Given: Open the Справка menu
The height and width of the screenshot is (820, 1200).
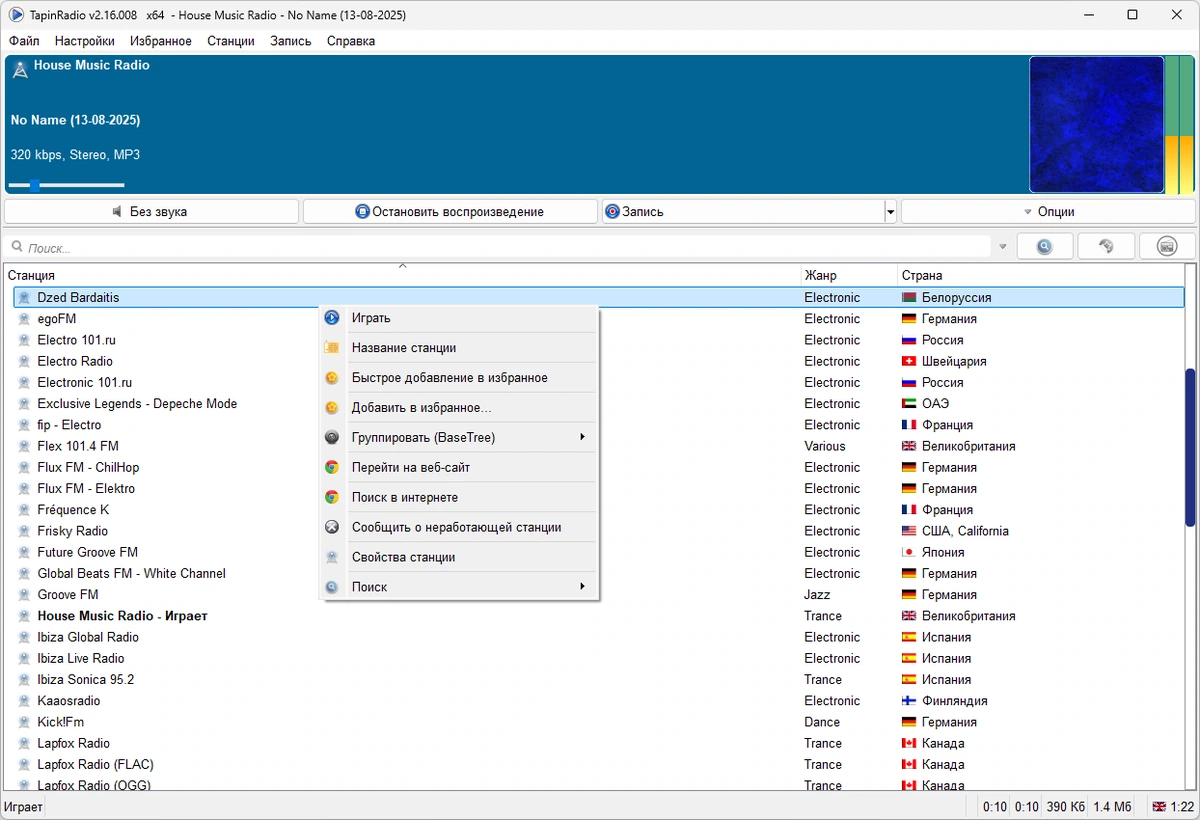Looking at the screenshot, I should [351, 41].
